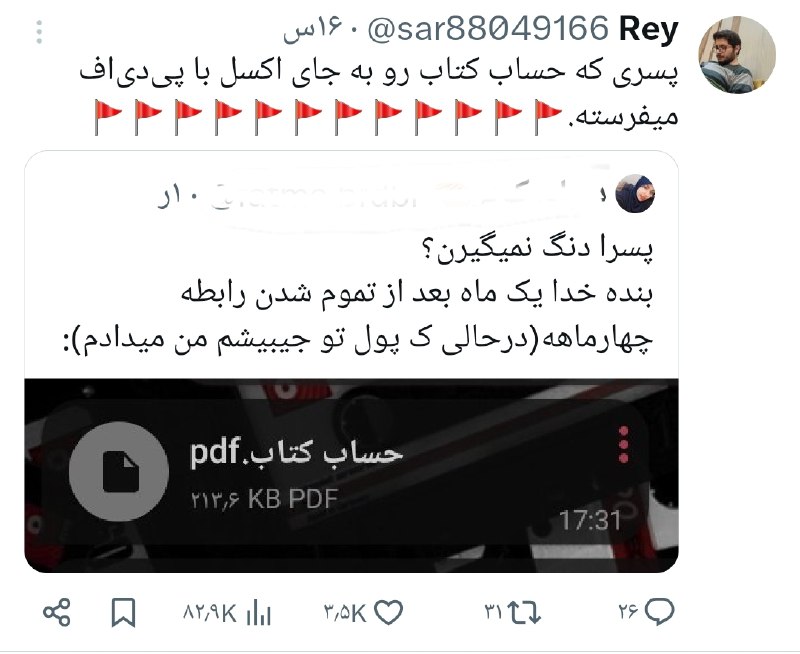The width and height of the screenshot is (800, 654).
Task: Open three-dot menu on the PDF message
Action: (623, 445)
